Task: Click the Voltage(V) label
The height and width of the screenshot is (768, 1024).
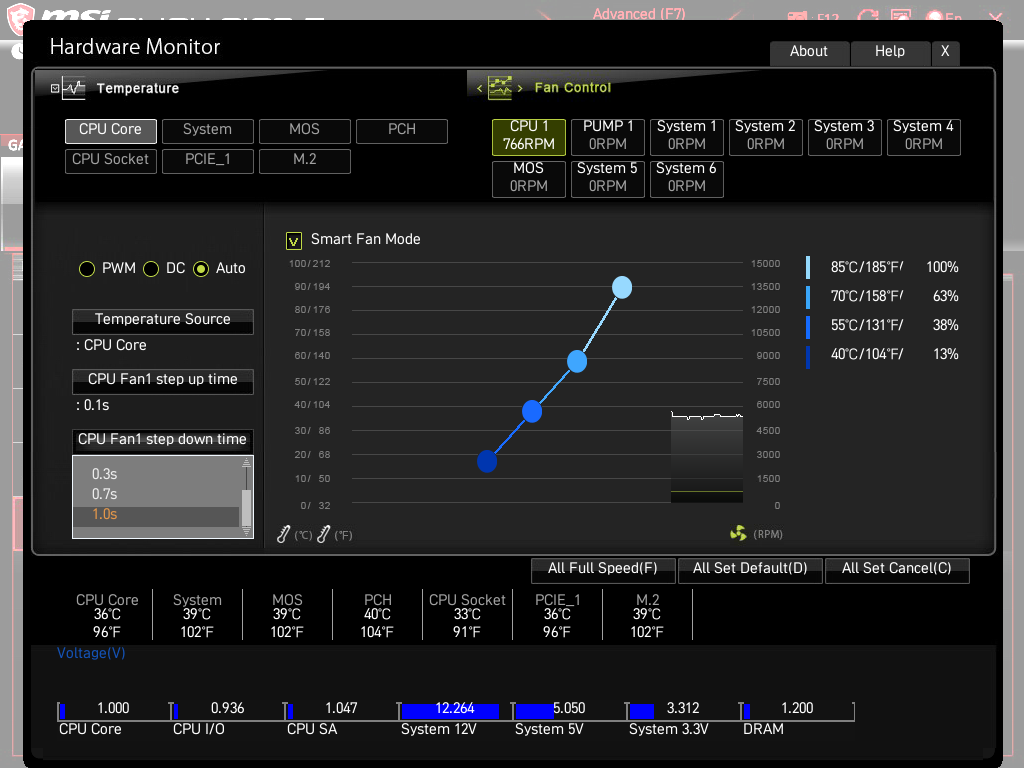Action: pos(91,654)
